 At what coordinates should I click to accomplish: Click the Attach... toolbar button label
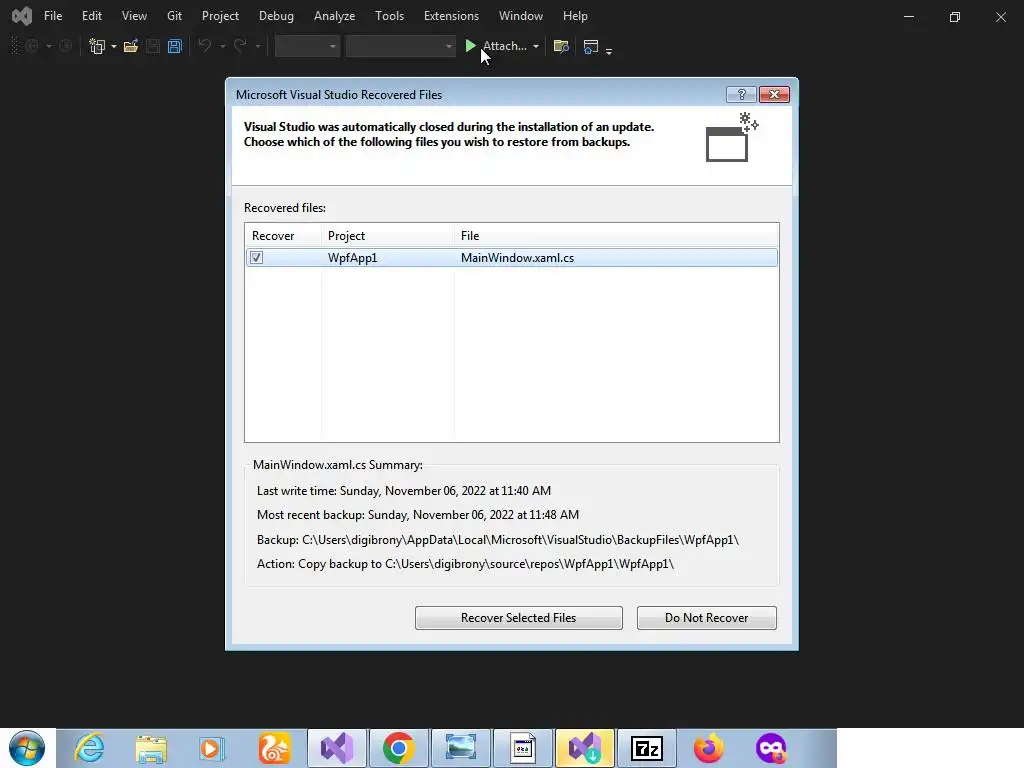[x=504, y=46]
